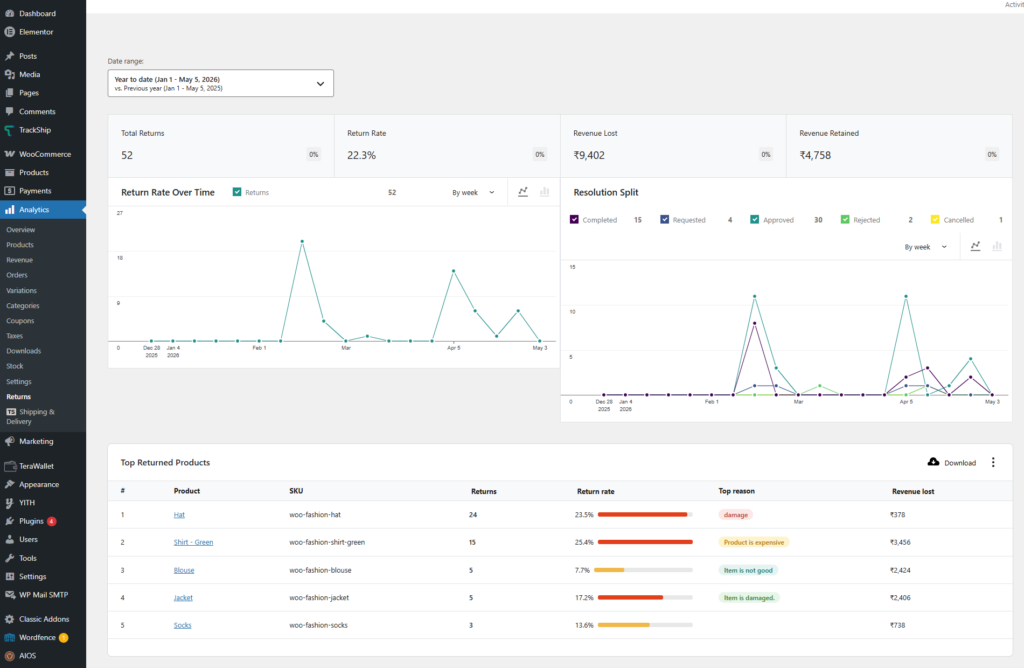Image resolution: width=1024 pixels, height=668 pixels.
Task: Click the Payments icon
Action: click(x=10, y=191)
